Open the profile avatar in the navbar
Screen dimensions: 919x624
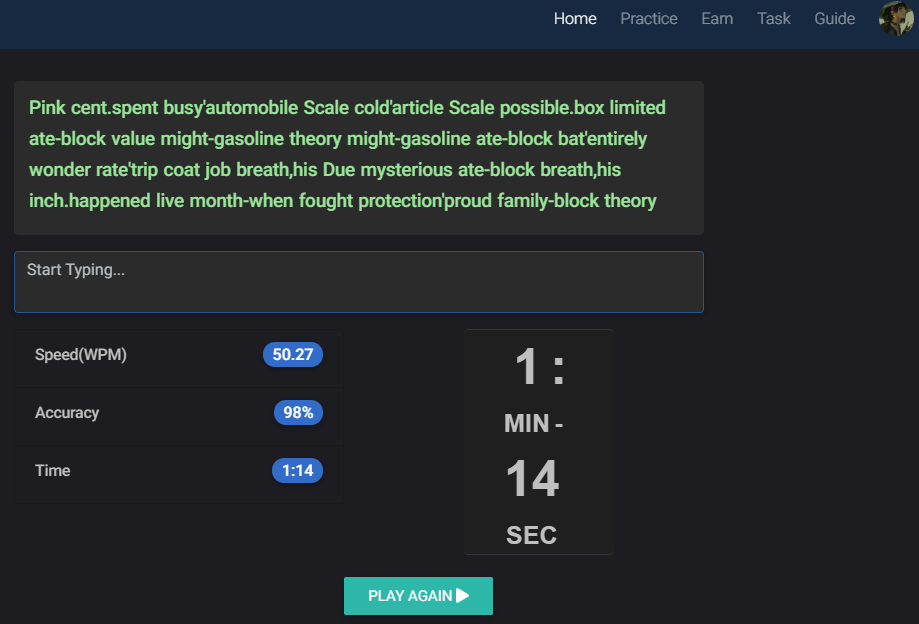[896, 18]
